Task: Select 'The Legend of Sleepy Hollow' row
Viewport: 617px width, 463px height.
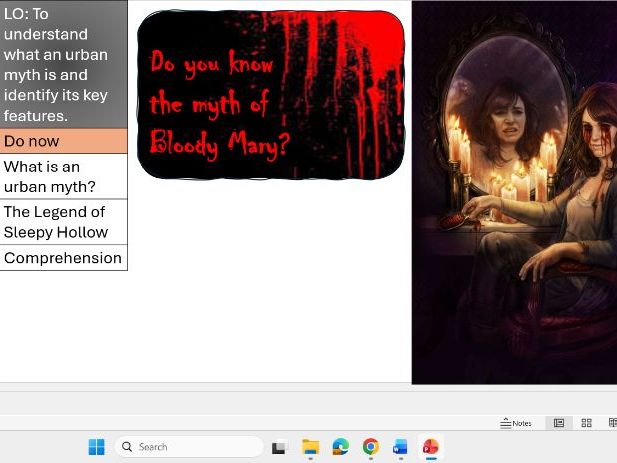Action: [64, 222]
